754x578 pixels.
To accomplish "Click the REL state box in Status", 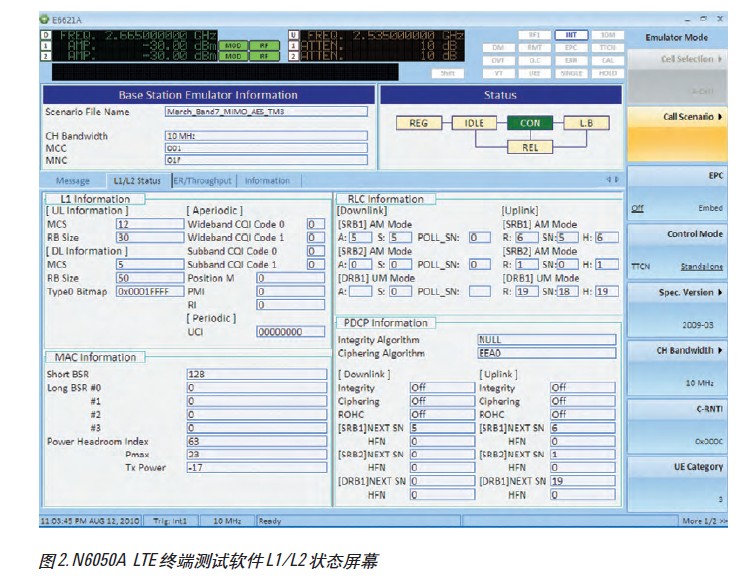I will point(530,147).
